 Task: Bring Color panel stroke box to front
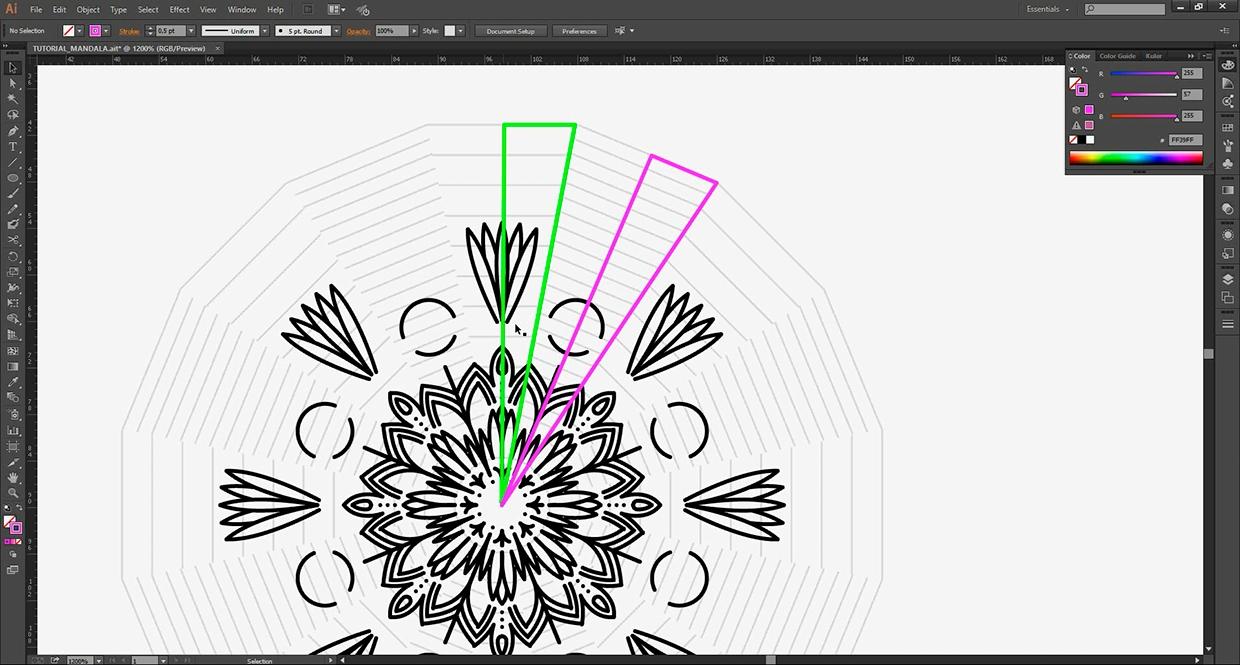tap(1081, 89)
